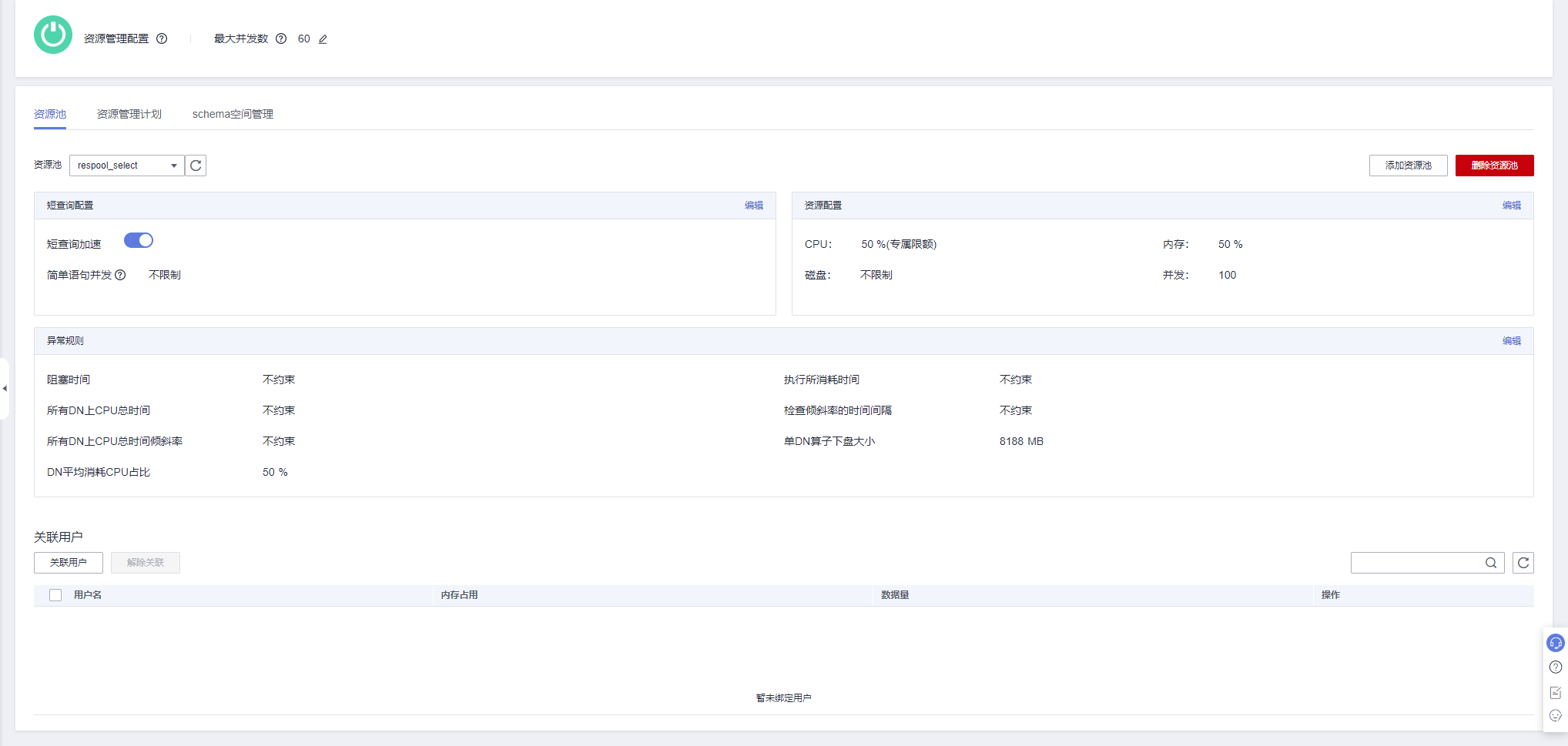The height and width of the screenshot is (746, 1568).
Task: Collapse the left sidebar arrow handle
Action: click(5, 389)
